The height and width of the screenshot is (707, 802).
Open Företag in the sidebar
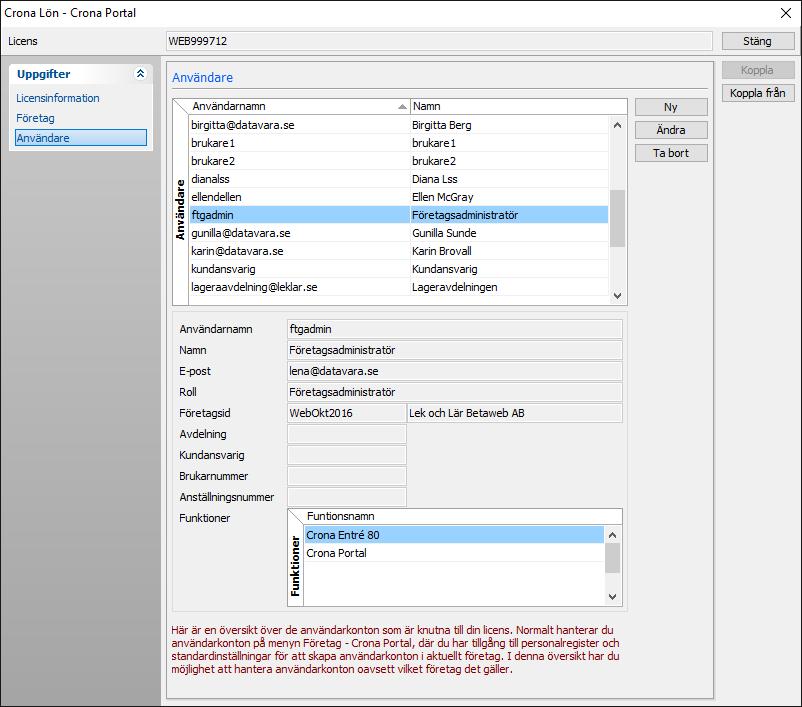tap(35, 118)
